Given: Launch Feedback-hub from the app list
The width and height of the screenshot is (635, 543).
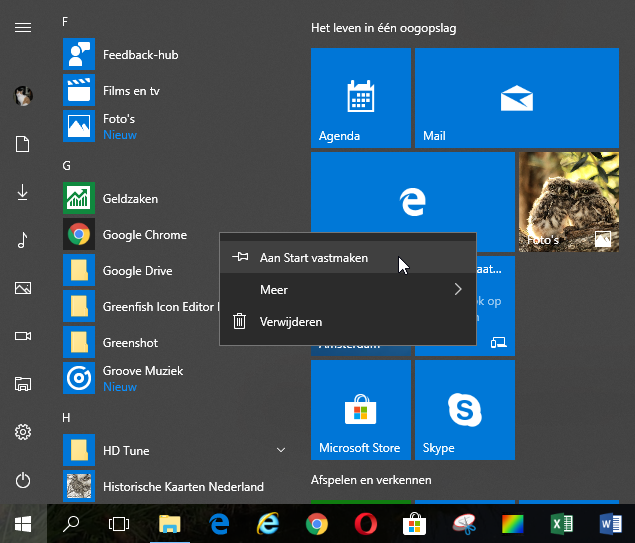Looking at the screenshot, I should pyautogui.click(x=174, y=54).
